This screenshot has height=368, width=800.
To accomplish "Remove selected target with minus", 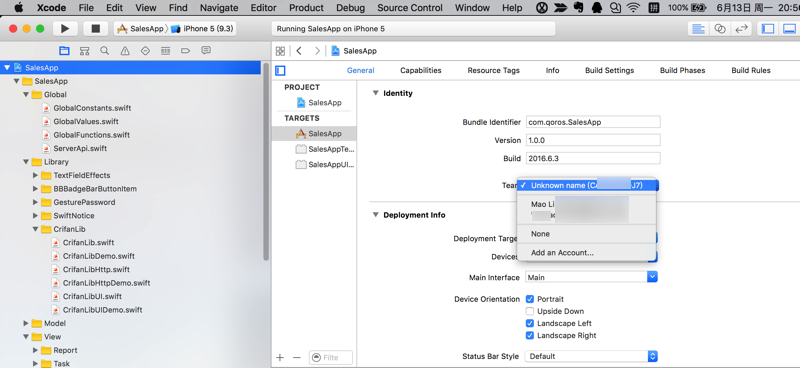I will [x=296, y=357].
